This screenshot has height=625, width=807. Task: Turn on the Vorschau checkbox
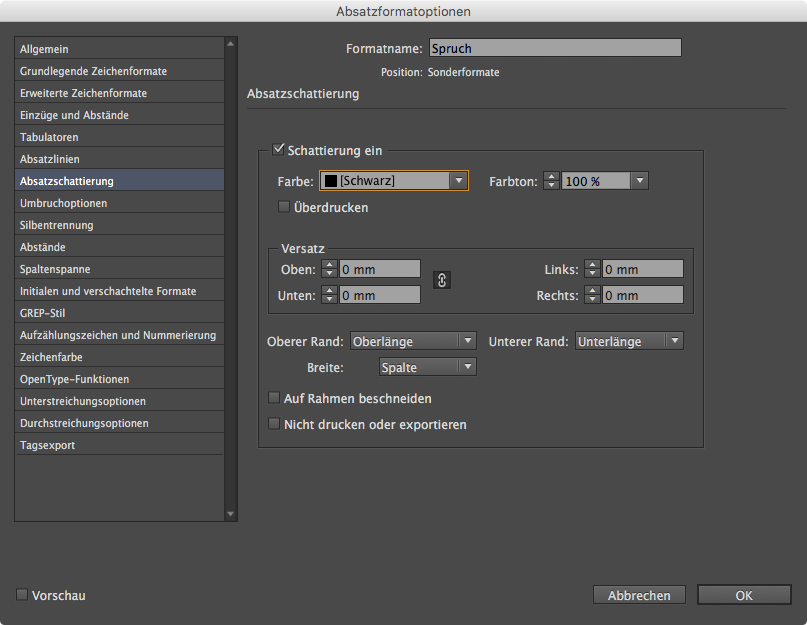pyautogui.click(x=22, y=595)
